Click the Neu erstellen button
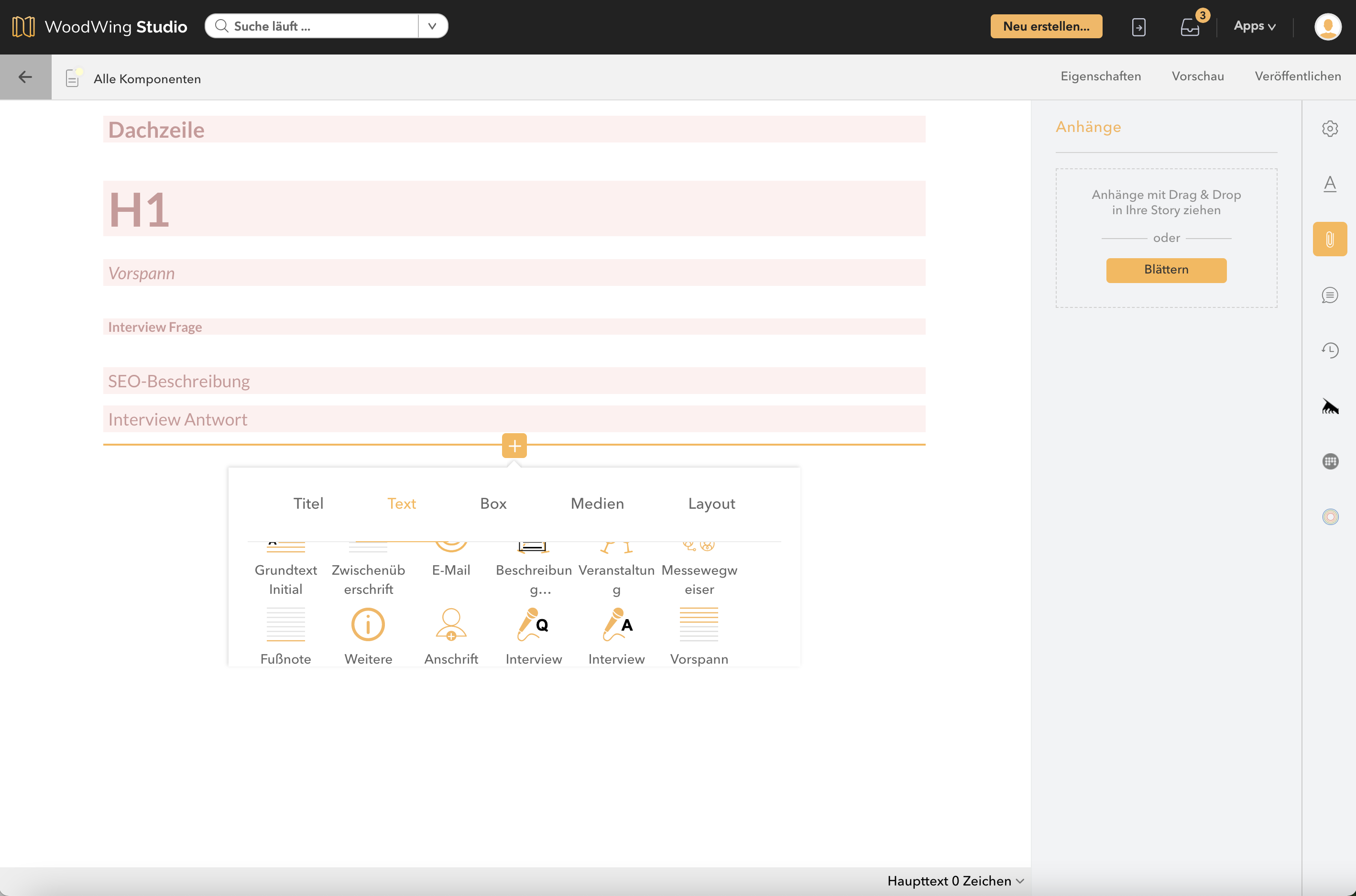Image resolution: width=1356 pixels, height=896 pixels. [x=1046, y=26]
